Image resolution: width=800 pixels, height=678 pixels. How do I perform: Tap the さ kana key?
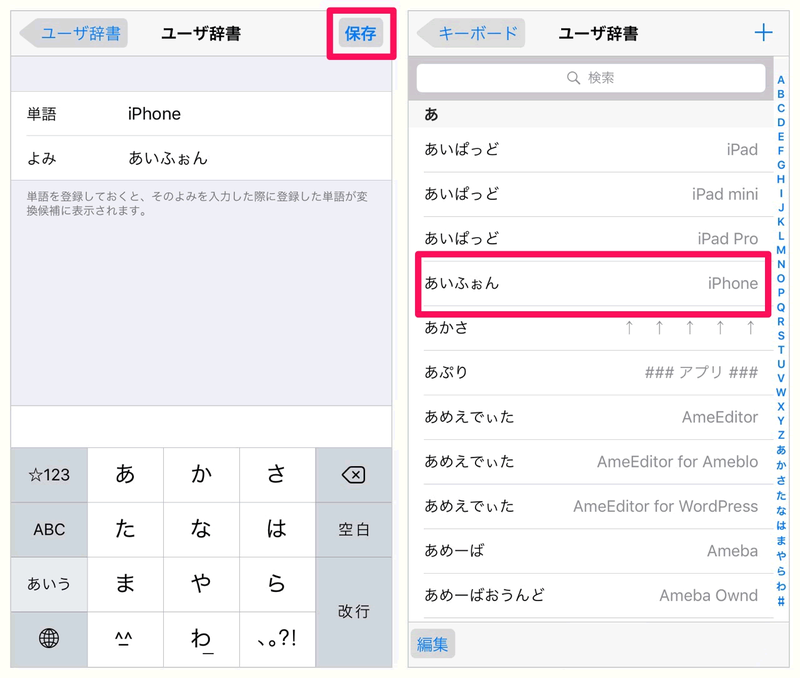click(277, 475)
